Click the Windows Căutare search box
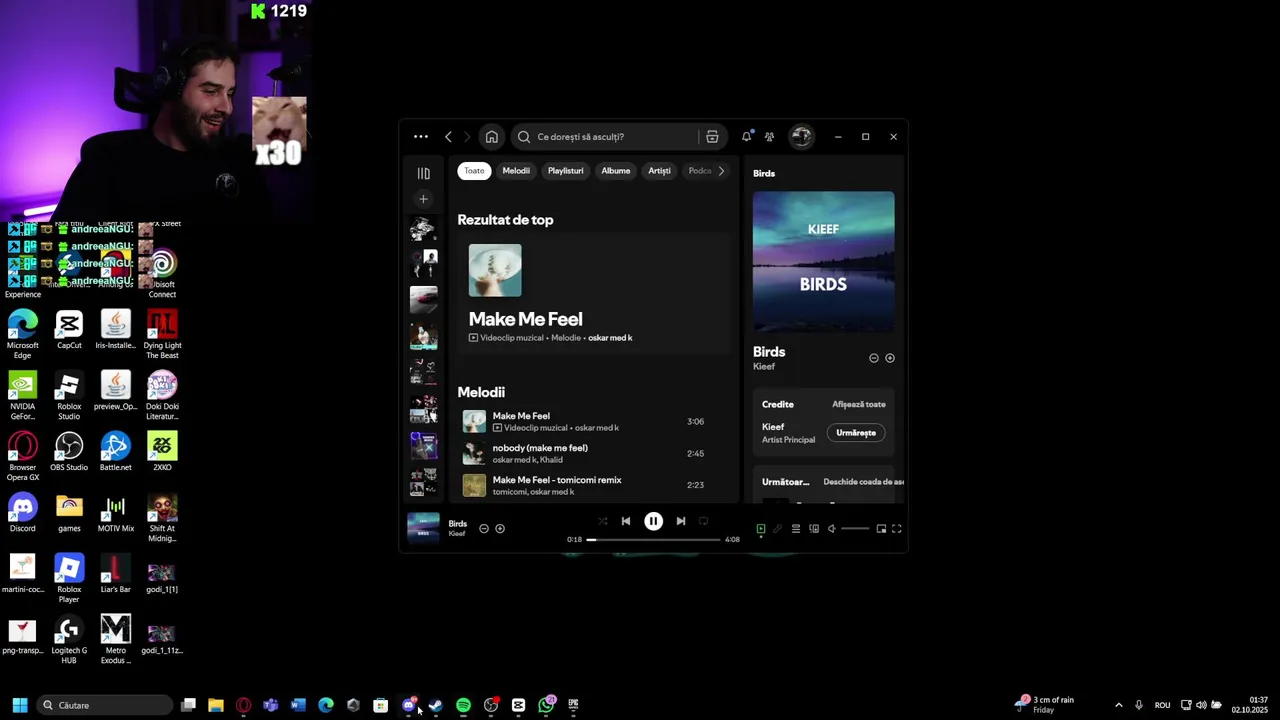Screen dimensions: 1280x720 pos(103,705)
